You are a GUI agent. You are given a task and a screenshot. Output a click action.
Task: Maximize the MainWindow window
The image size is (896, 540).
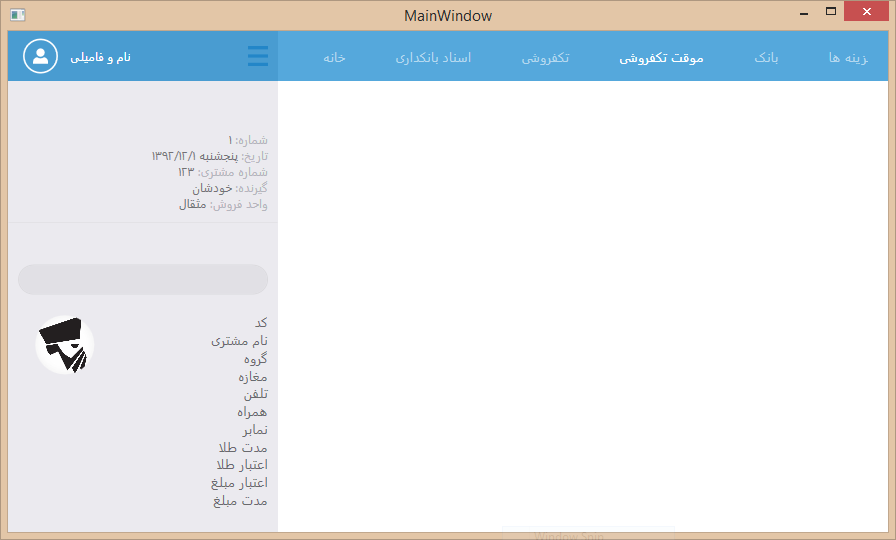(x=830, y=12)
